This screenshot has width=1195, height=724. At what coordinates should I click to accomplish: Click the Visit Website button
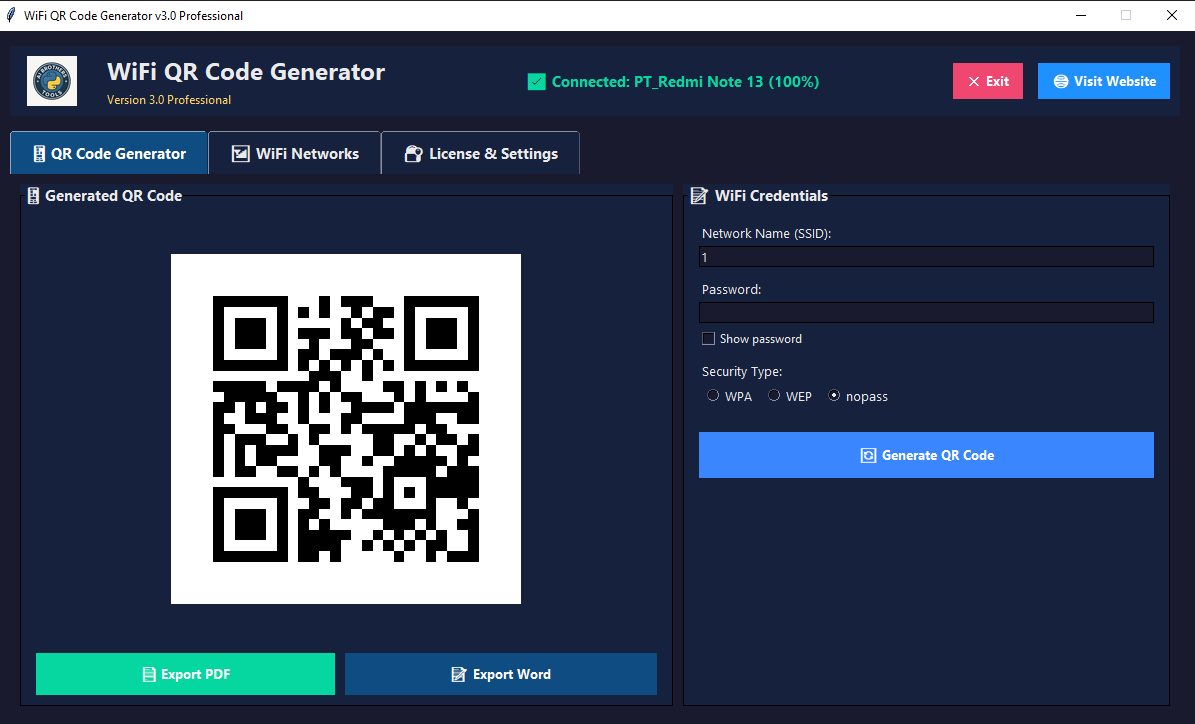point(1104,81)
